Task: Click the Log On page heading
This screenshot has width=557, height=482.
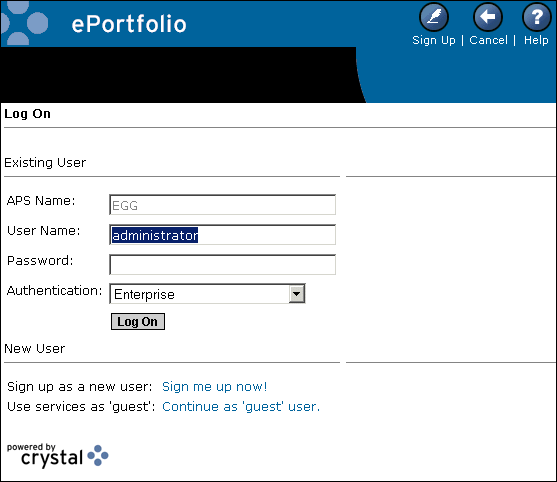Action: 27,114
